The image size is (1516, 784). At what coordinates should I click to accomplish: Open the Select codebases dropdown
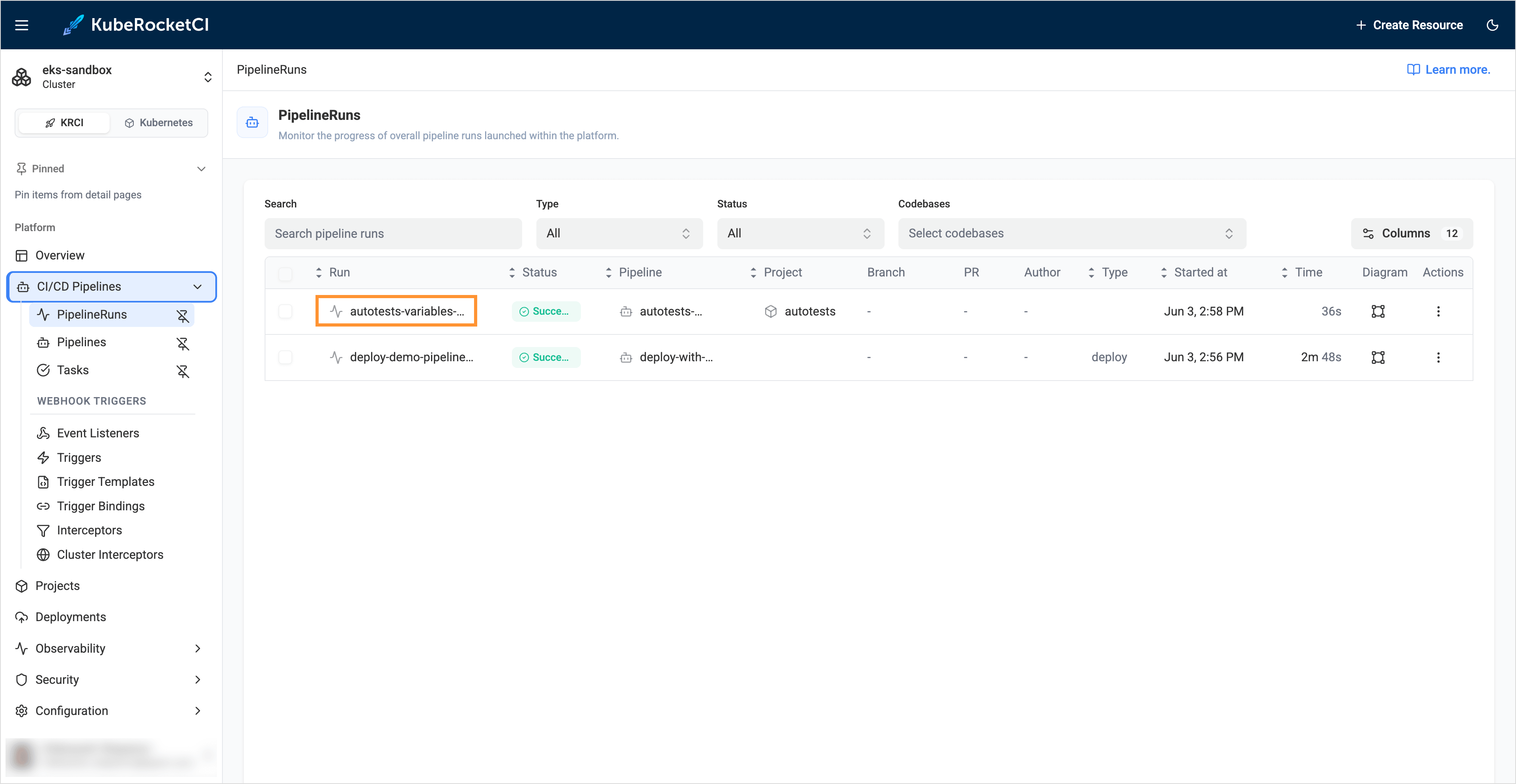(x=1072, y=234)
